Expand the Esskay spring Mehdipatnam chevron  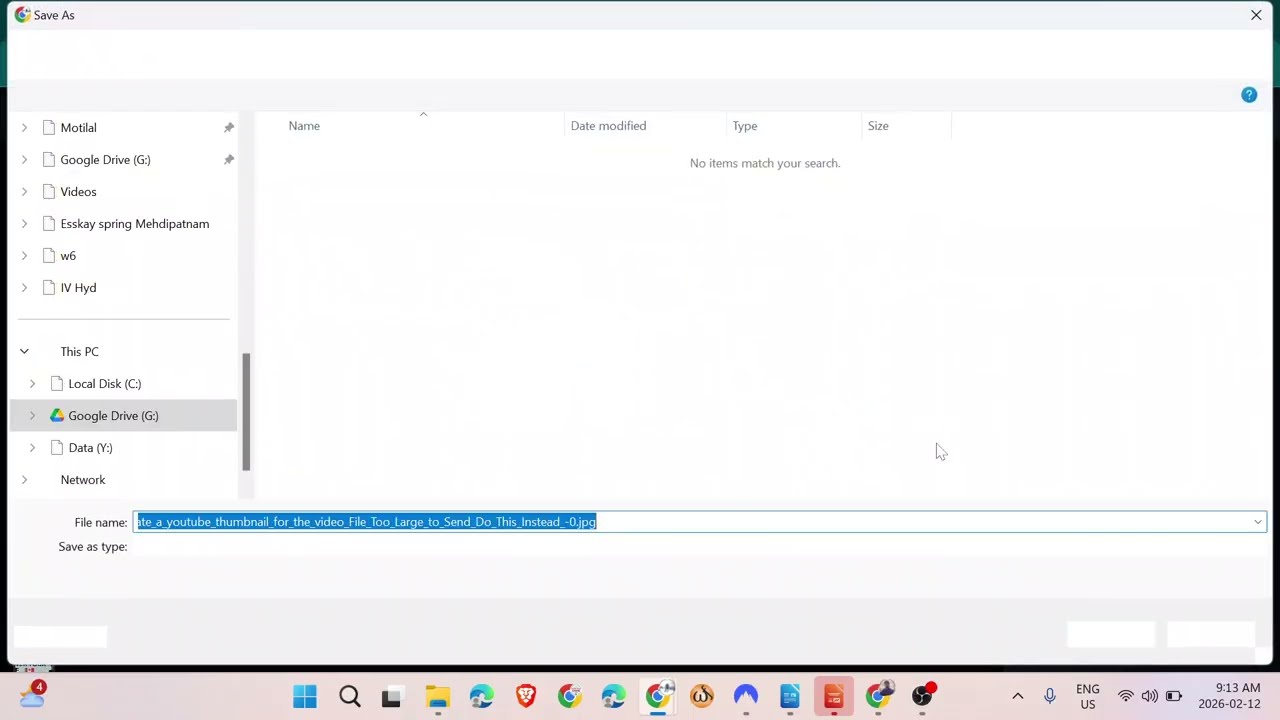coord(24,224)
